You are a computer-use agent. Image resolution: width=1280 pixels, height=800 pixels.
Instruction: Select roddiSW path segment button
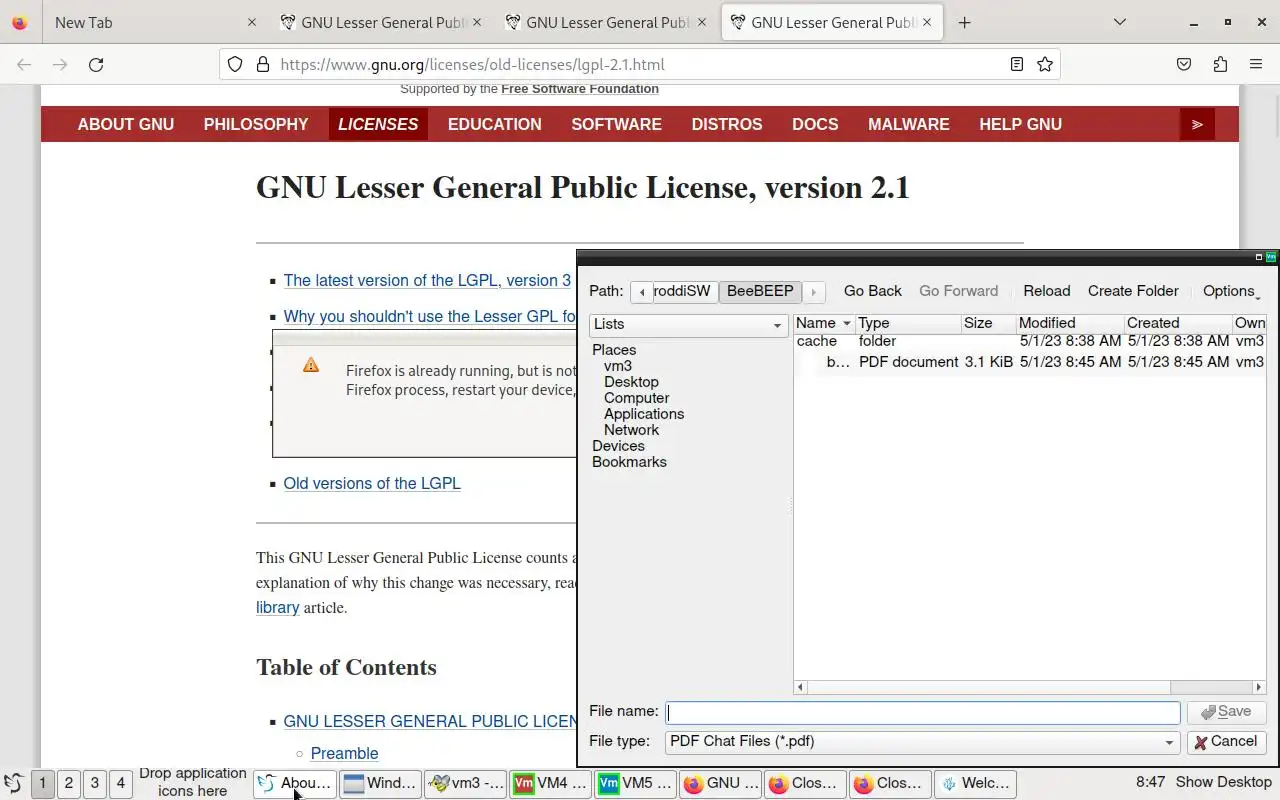coord(684,291)
